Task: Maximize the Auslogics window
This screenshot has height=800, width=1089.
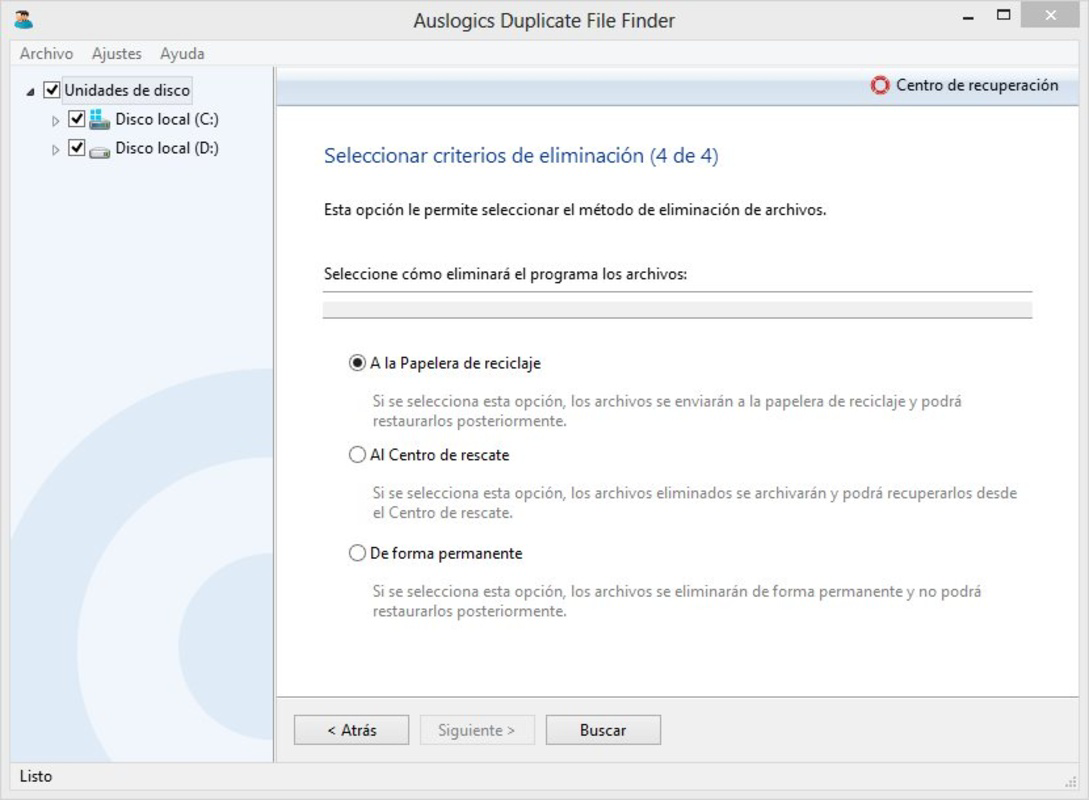Action: pyautogui.click(x=1003, y=15)
